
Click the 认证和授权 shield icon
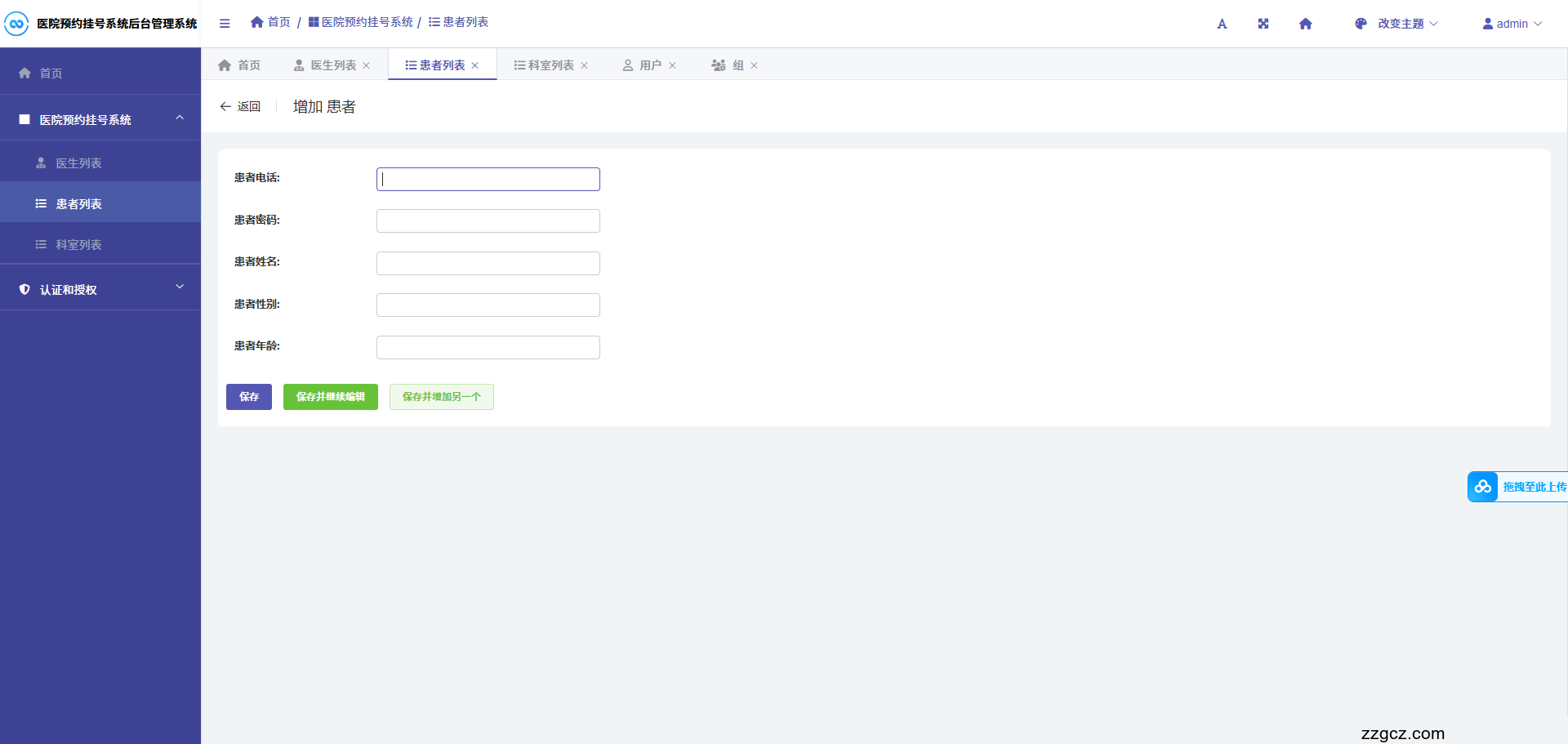coord(24,289)
